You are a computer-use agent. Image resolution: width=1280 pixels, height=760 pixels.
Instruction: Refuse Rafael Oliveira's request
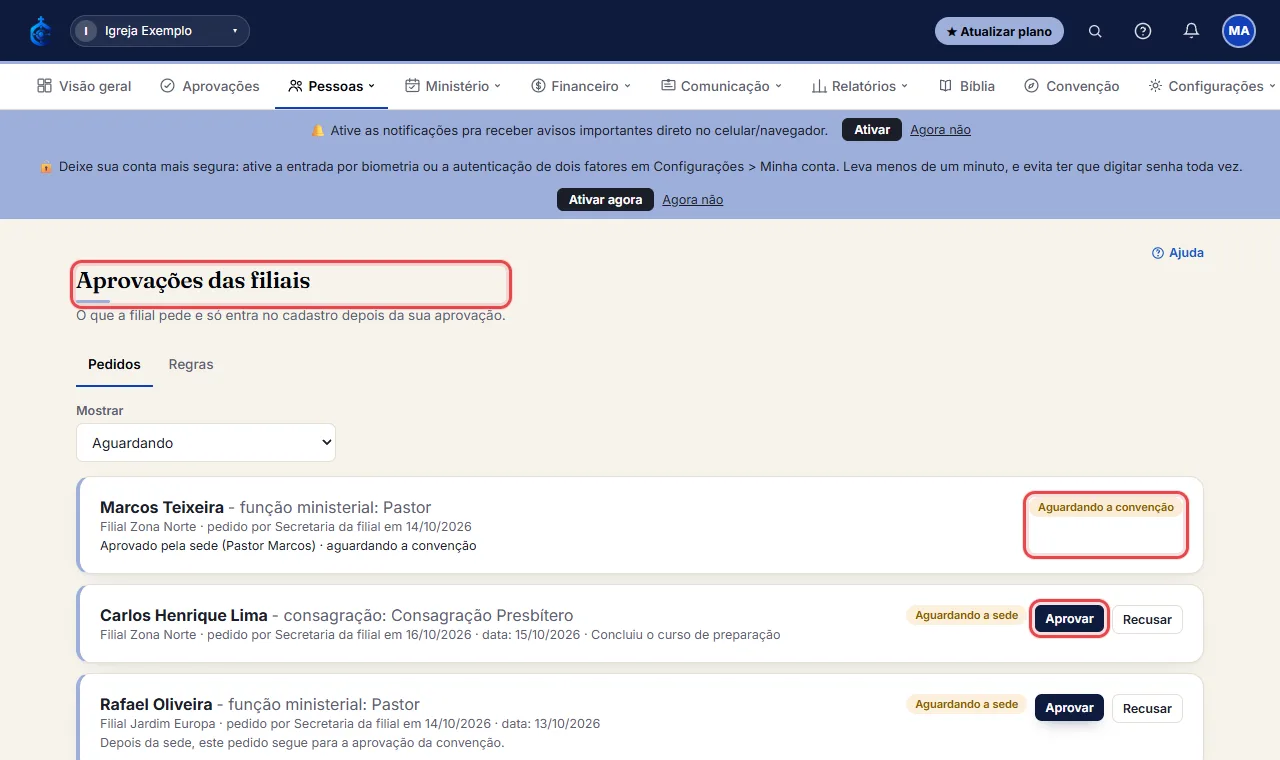click(x=1147, y=708)
